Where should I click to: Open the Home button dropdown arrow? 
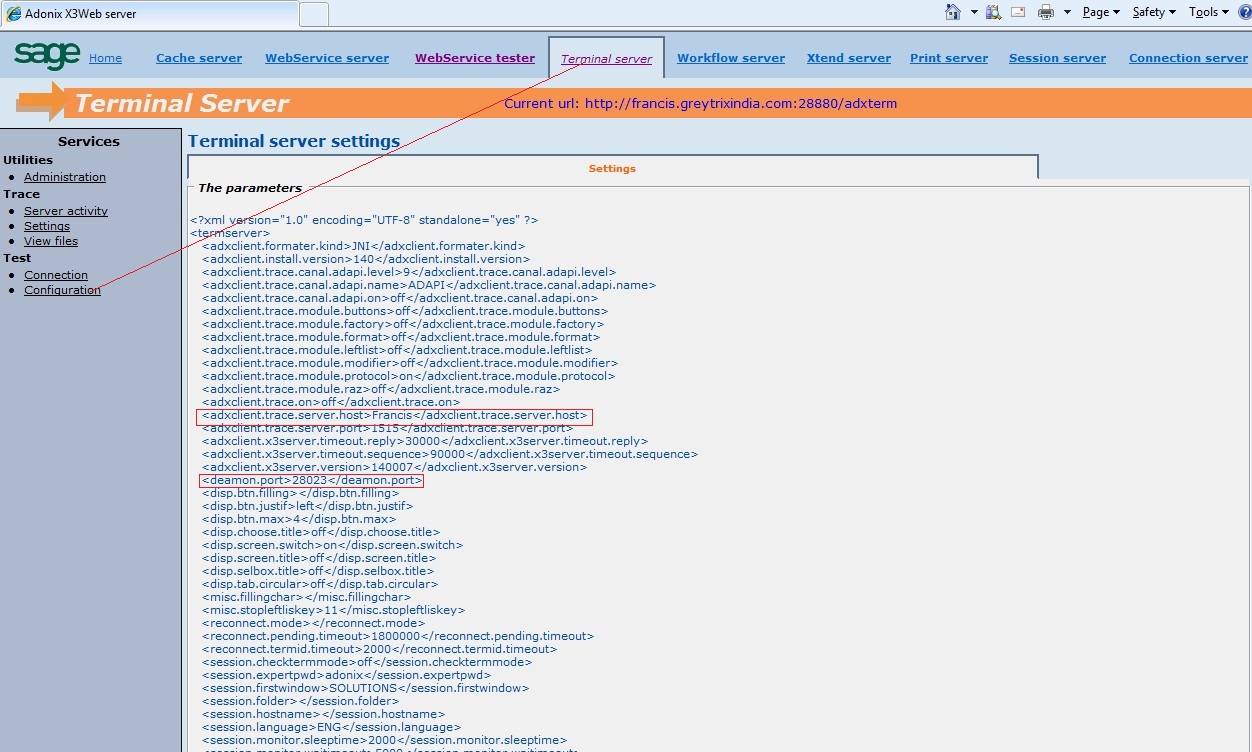pyautogui.click(x=974, y=12)
